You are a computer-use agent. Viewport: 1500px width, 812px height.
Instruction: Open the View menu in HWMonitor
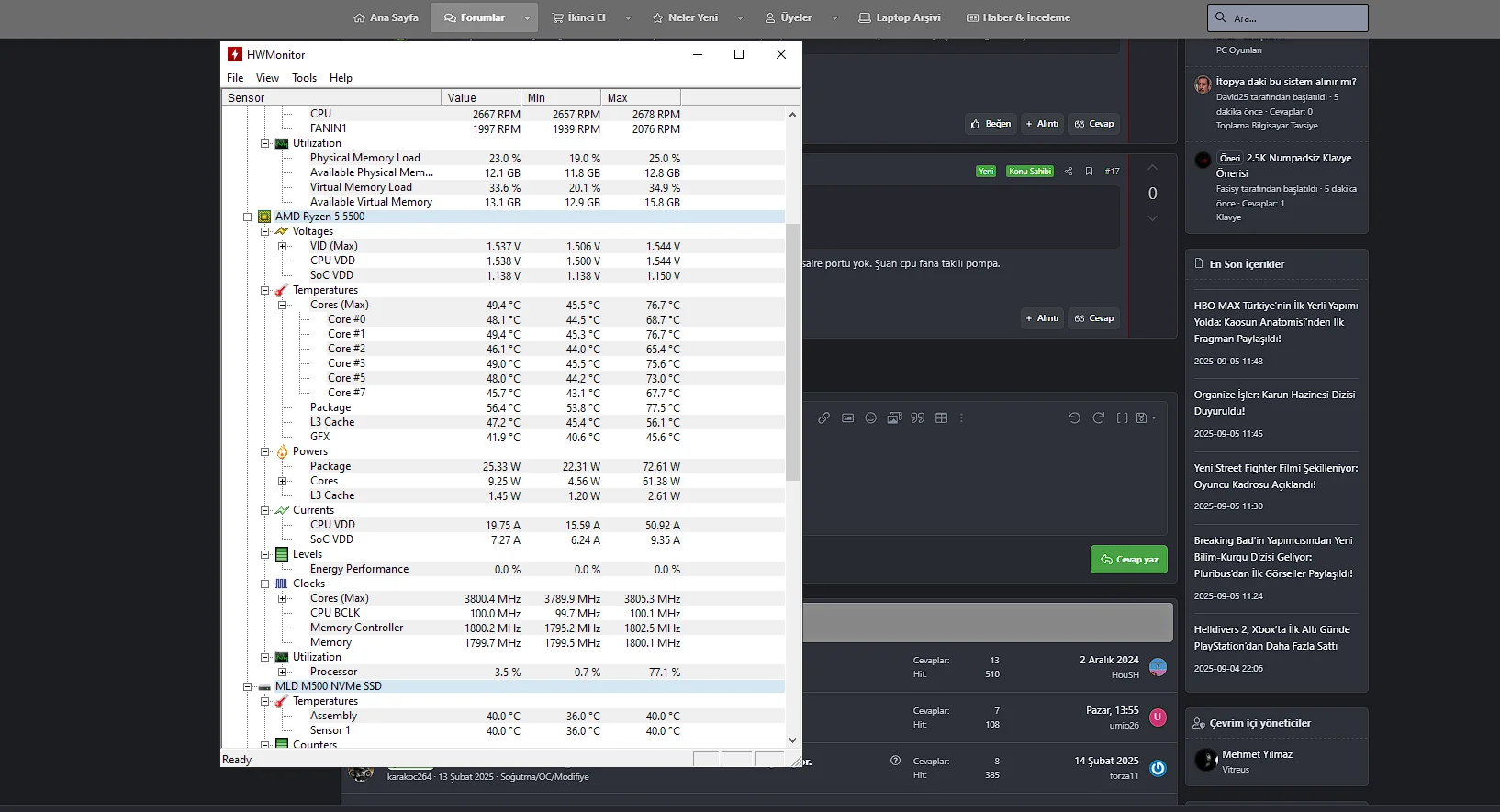267,78
